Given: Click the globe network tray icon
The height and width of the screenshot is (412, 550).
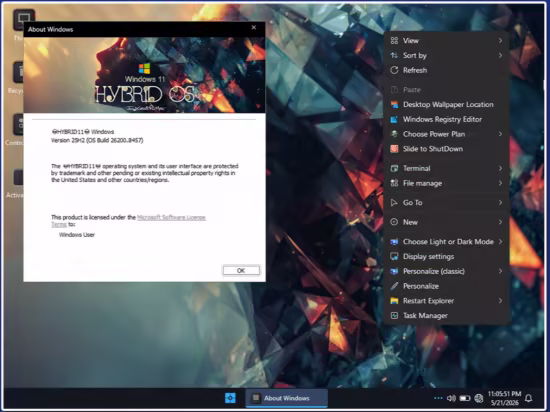Looking at the screenshot, I should click(x=478, y=398).
